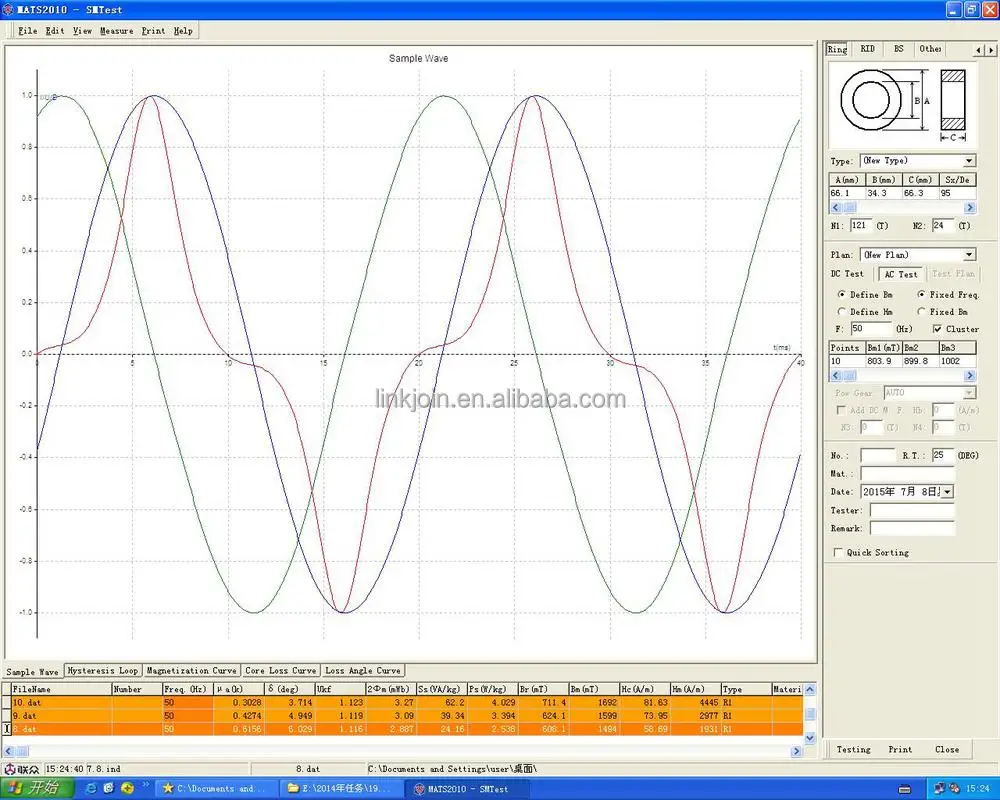The image size is (1000, 800).
Task: Open the Type dropdown showing (New Type)
Action: (x=969, y=160)
